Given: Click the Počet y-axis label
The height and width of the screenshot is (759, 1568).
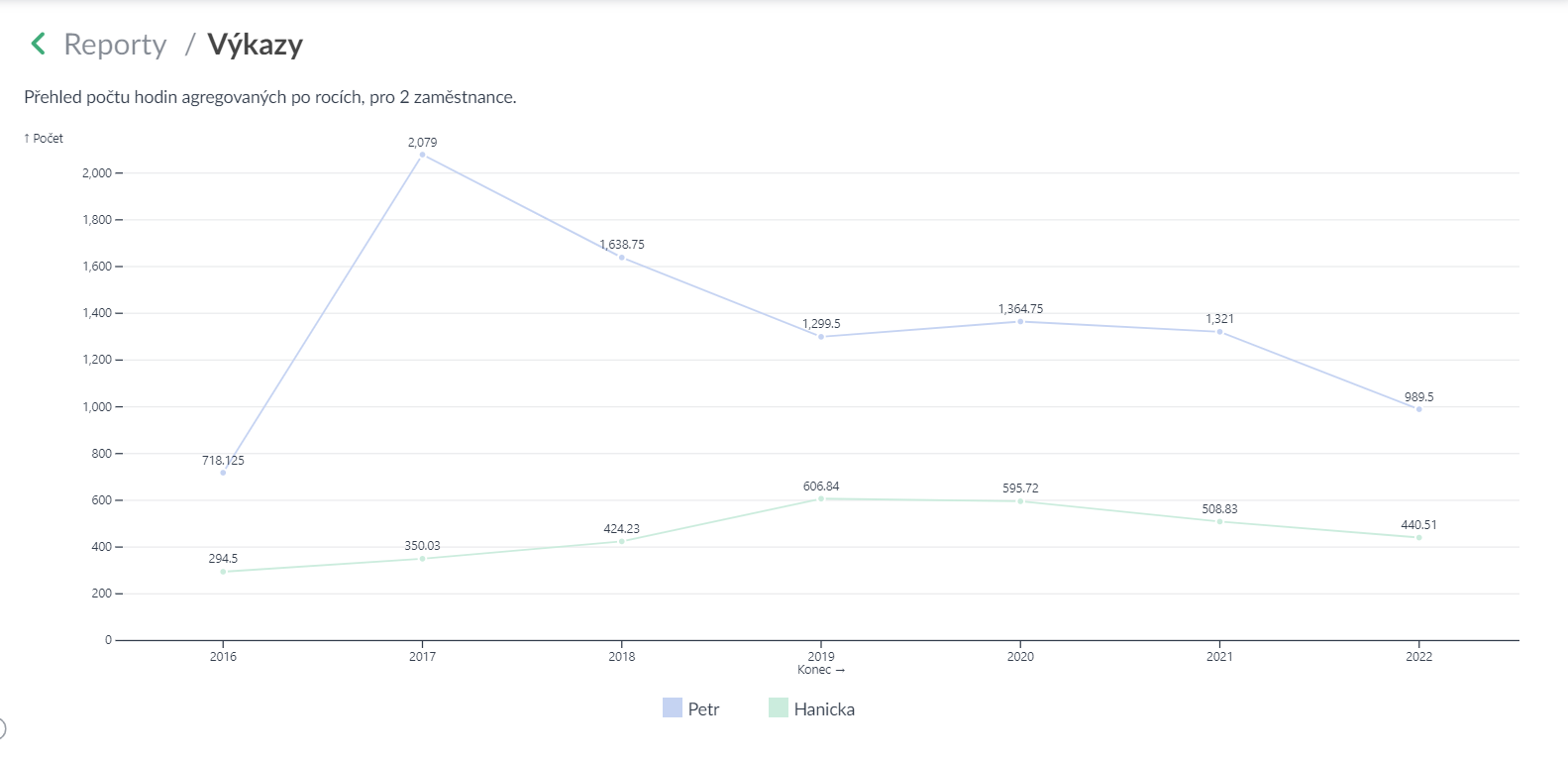Looking at the screenshot, I should (x=44, y=139).
